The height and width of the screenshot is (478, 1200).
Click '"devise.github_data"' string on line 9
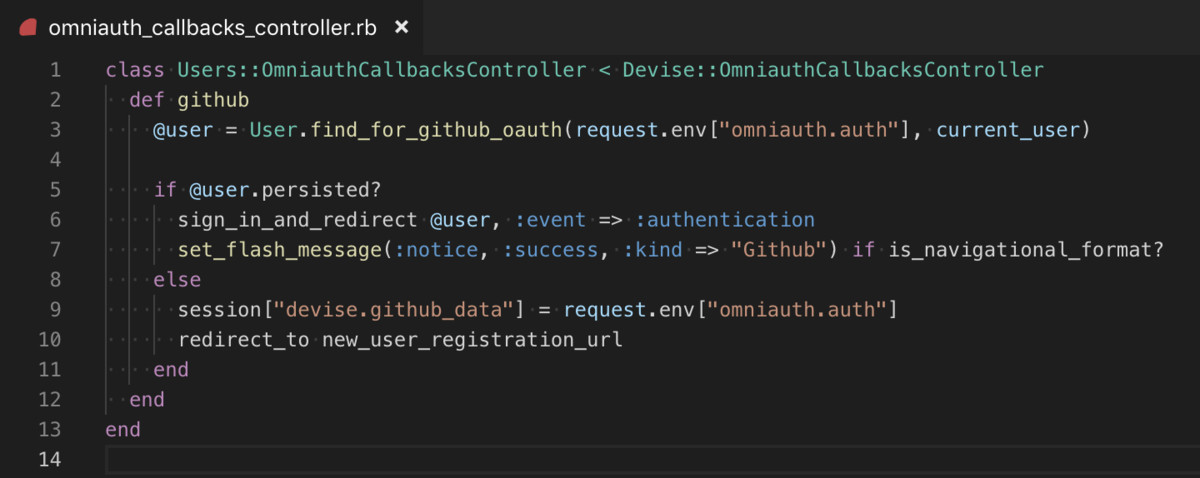click(394, 310)
